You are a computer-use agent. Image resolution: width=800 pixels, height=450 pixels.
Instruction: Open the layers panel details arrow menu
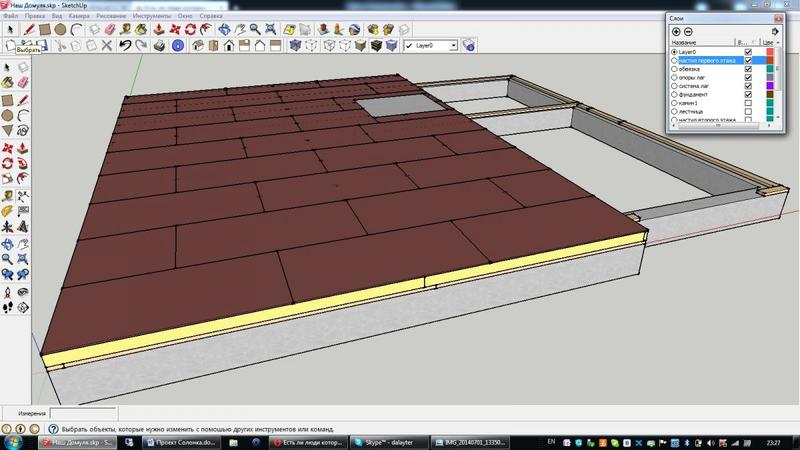tap(774, 32)
